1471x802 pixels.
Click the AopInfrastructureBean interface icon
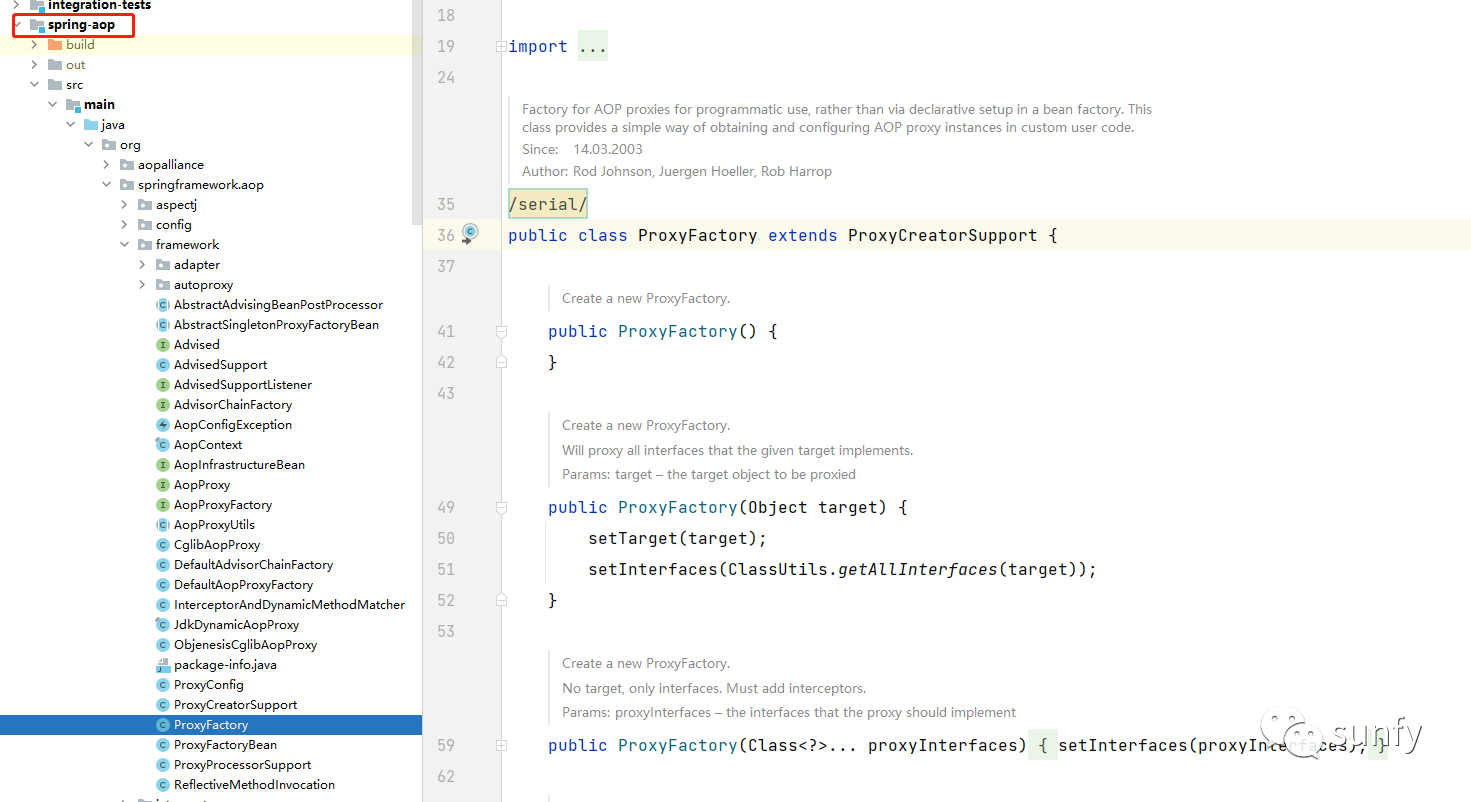click(163, 465)
